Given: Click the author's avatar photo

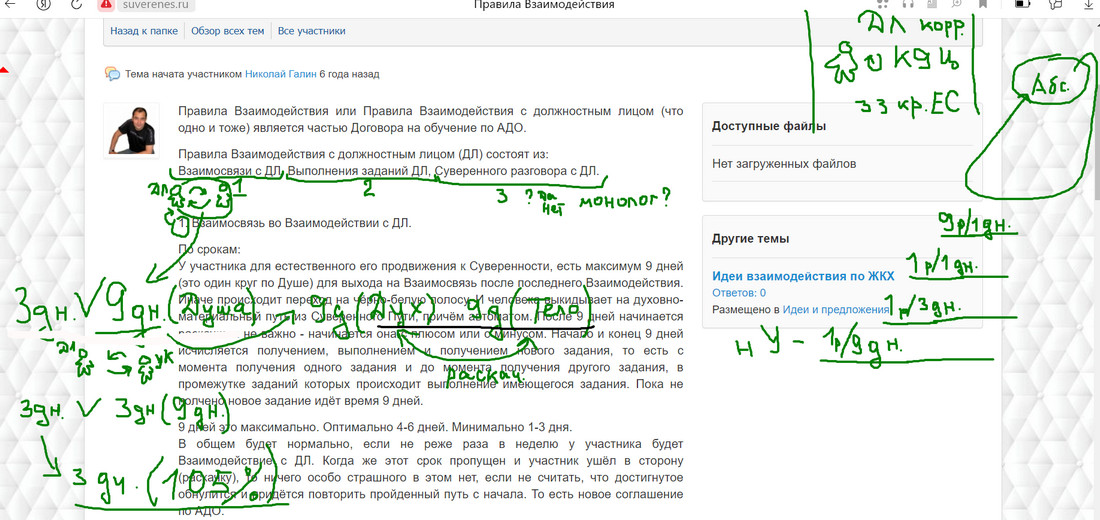Looking at the screenshot, I should coord(131,130).
